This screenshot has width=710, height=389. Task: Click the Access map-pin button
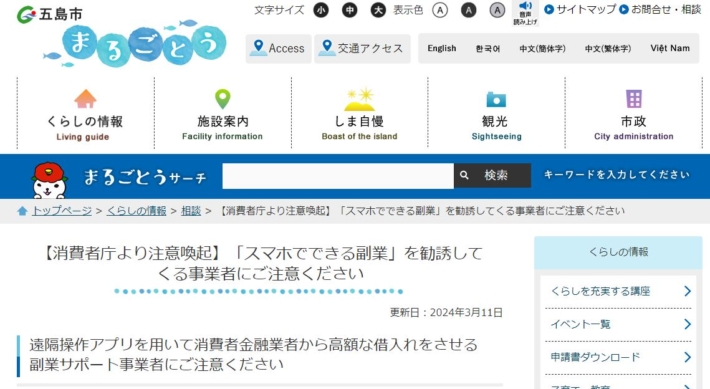pos(278,48)
